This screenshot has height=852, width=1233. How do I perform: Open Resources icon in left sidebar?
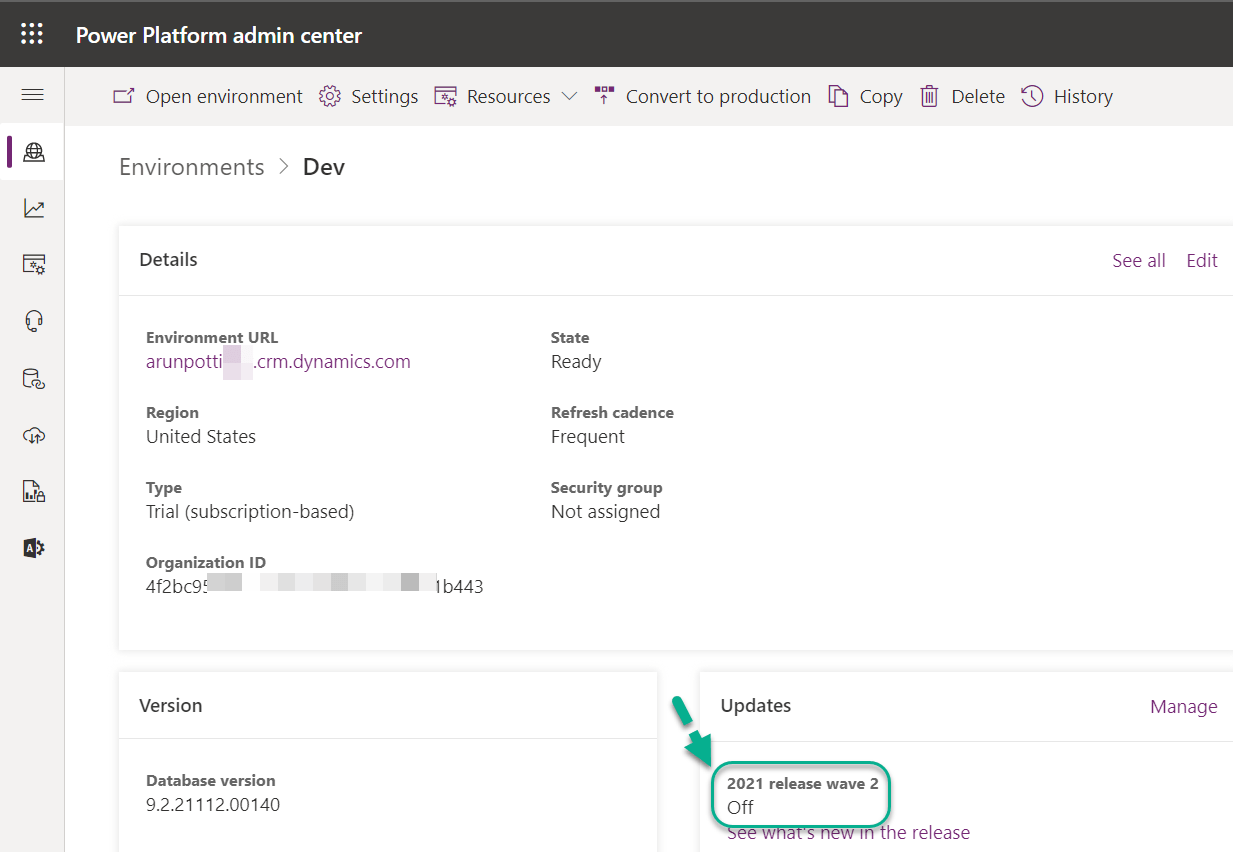[34, 264]
